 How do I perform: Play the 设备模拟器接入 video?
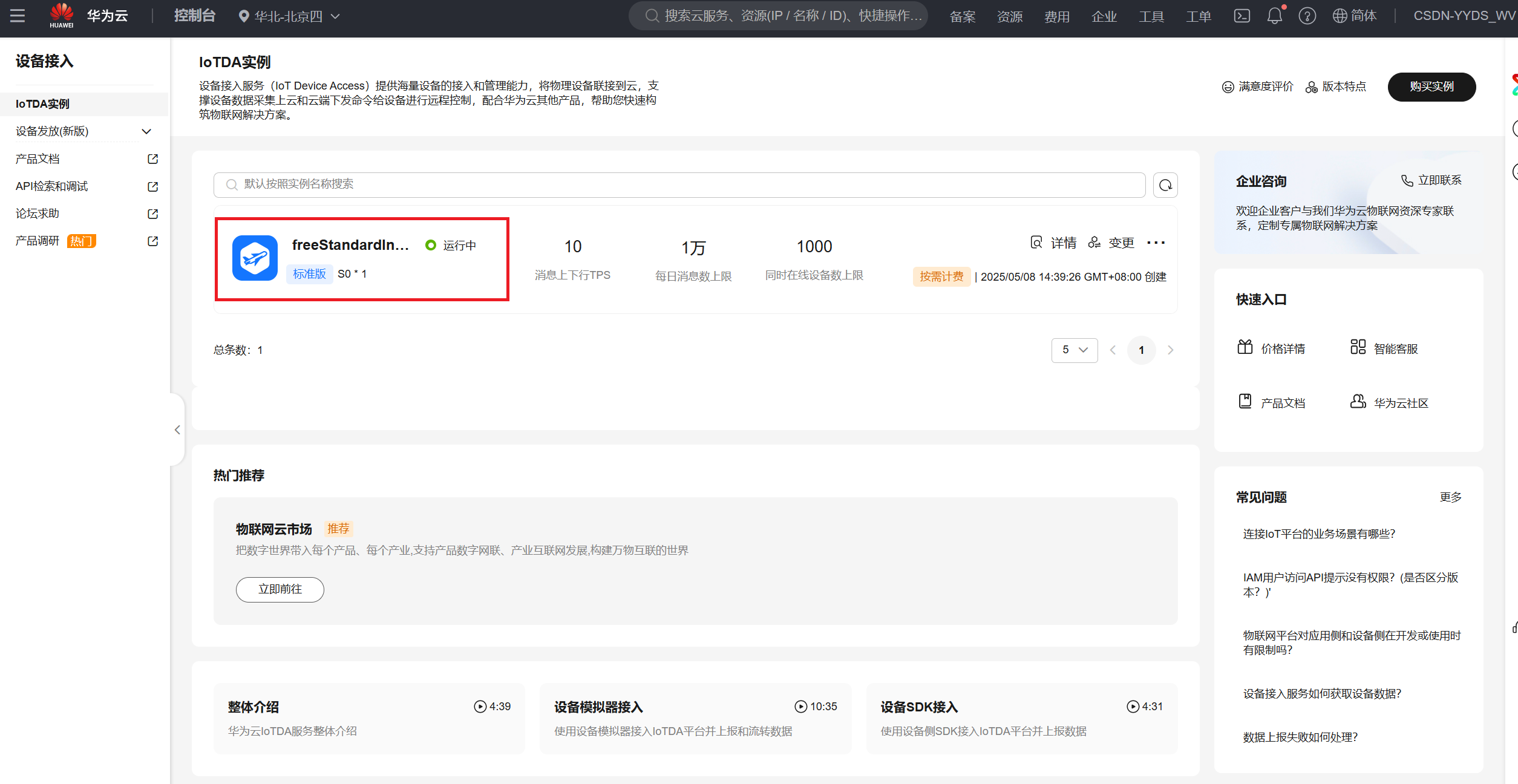(x=800, y=707)
